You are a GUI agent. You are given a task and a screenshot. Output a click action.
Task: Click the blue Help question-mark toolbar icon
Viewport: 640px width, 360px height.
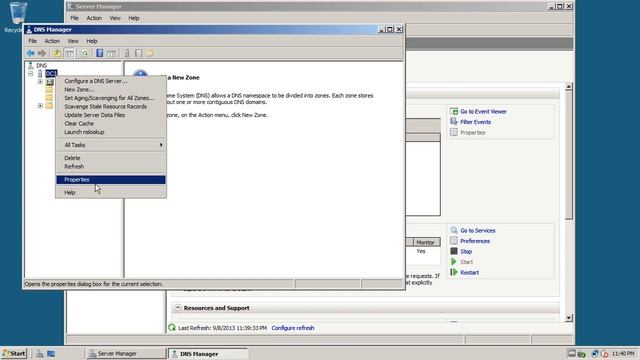[x=100, y=53]
